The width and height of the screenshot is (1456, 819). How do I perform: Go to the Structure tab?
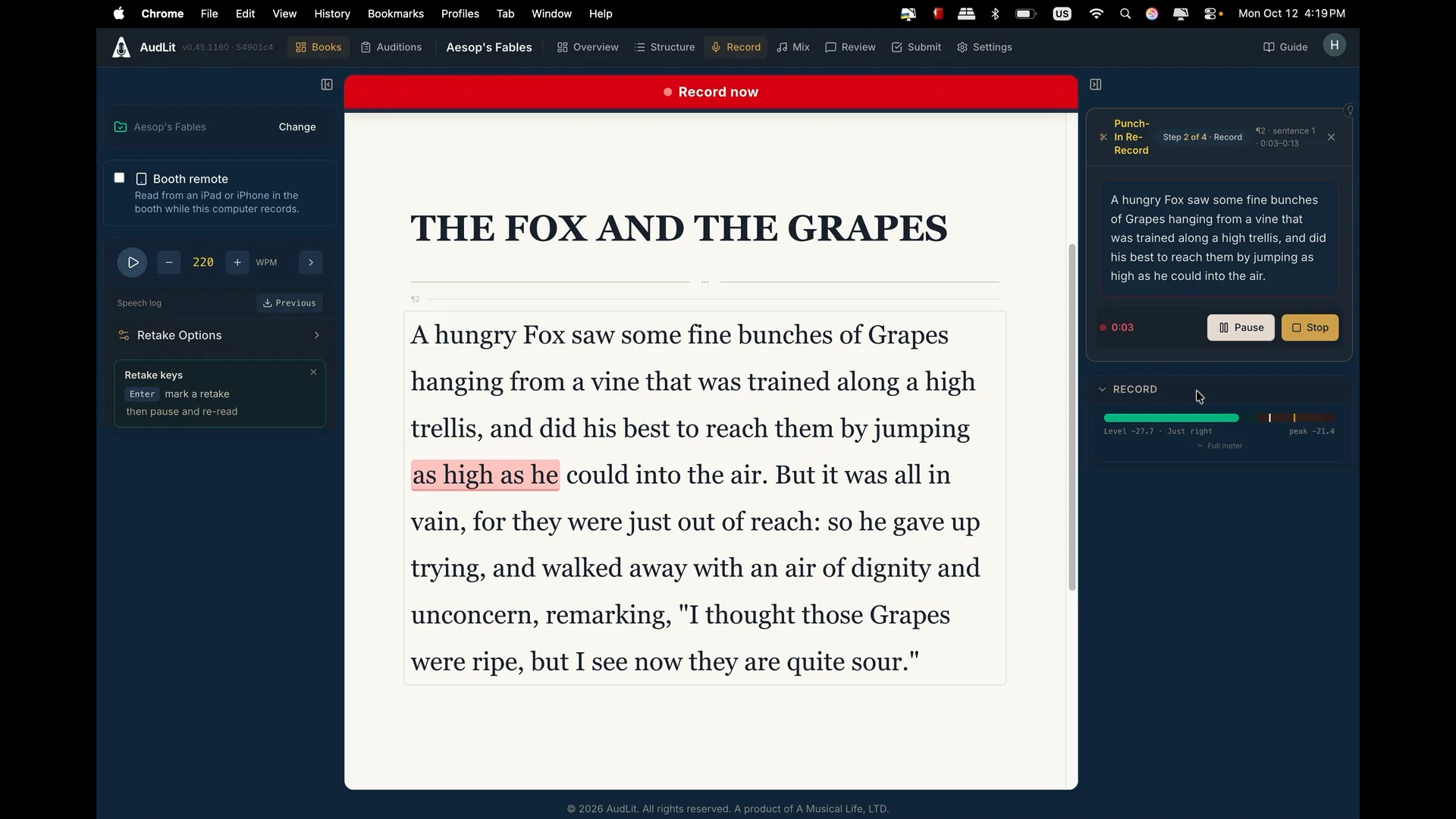(x=665, y=47)
